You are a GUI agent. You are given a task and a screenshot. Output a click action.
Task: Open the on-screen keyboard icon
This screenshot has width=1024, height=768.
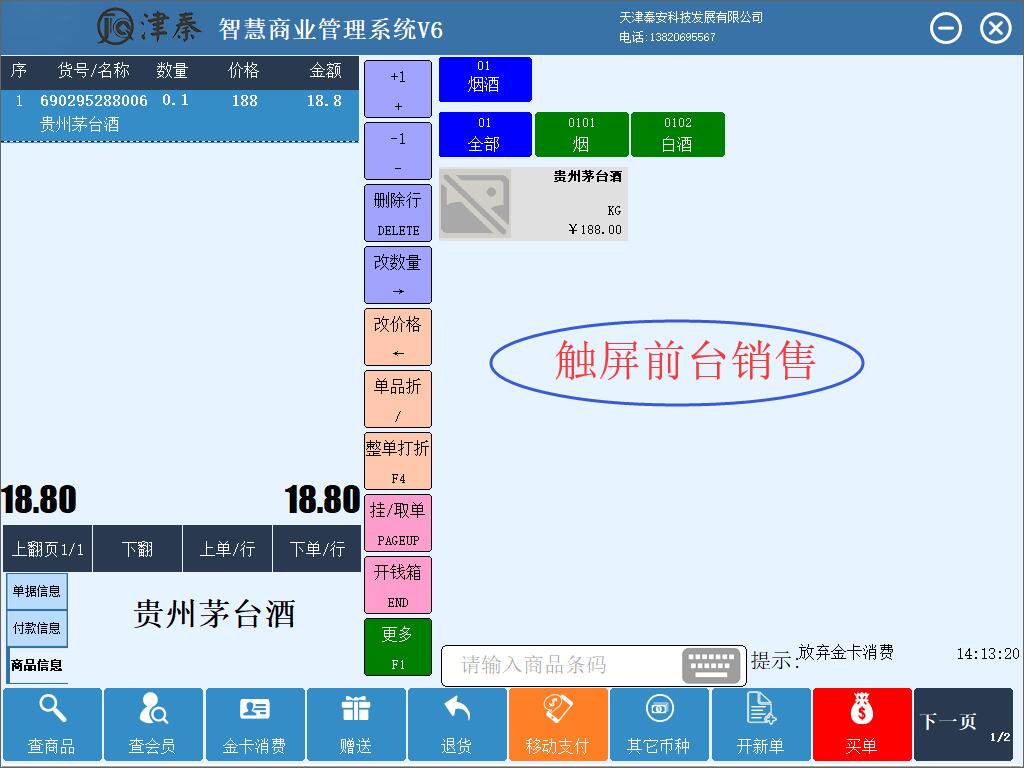(x=711, y=665)
